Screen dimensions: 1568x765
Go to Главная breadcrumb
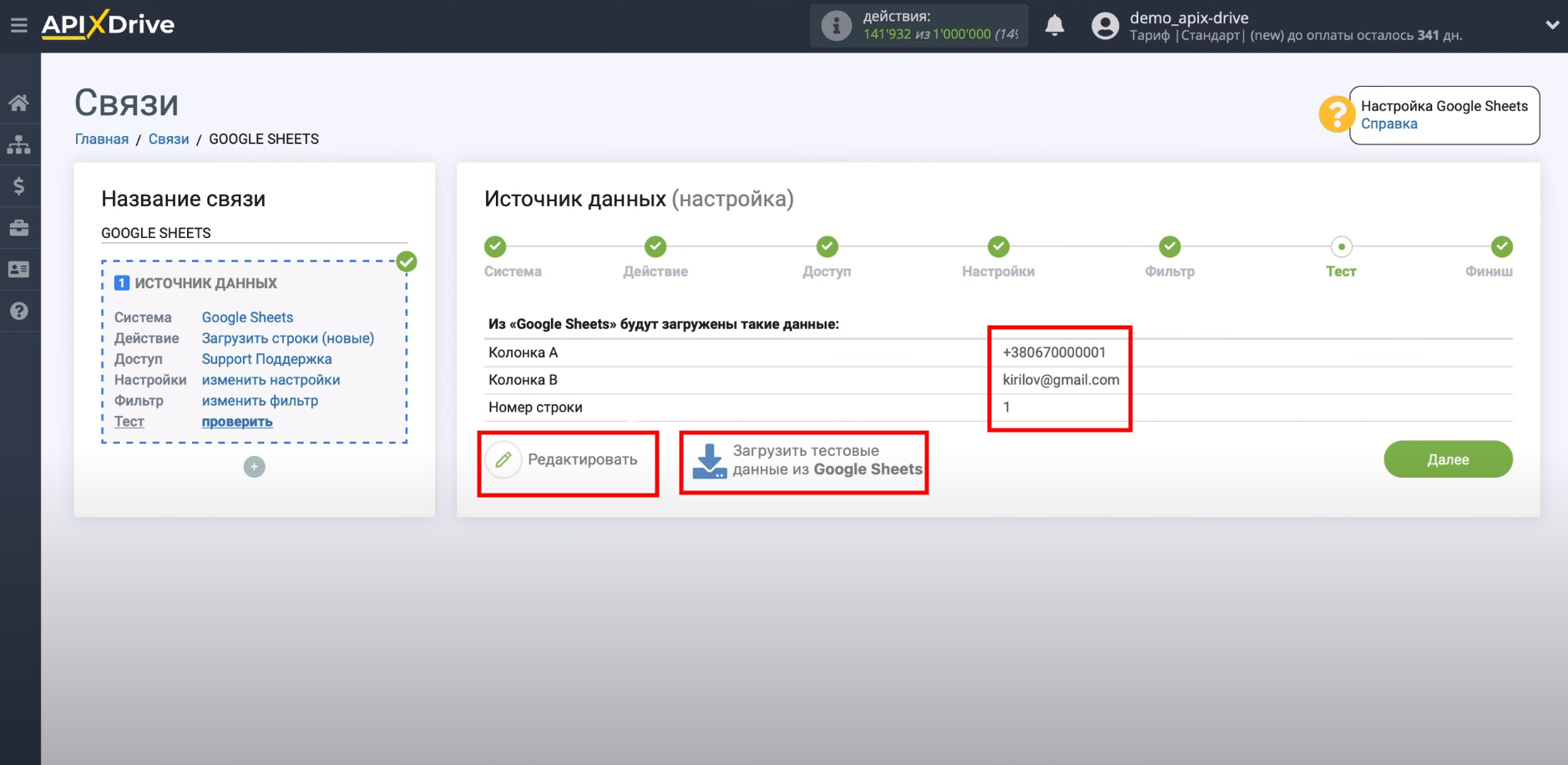[102, 139]
